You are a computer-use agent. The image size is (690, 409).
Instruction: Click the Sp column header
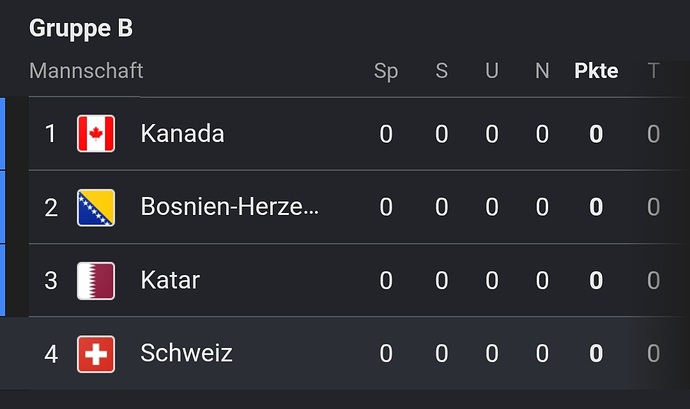click(x=386, y=71)
